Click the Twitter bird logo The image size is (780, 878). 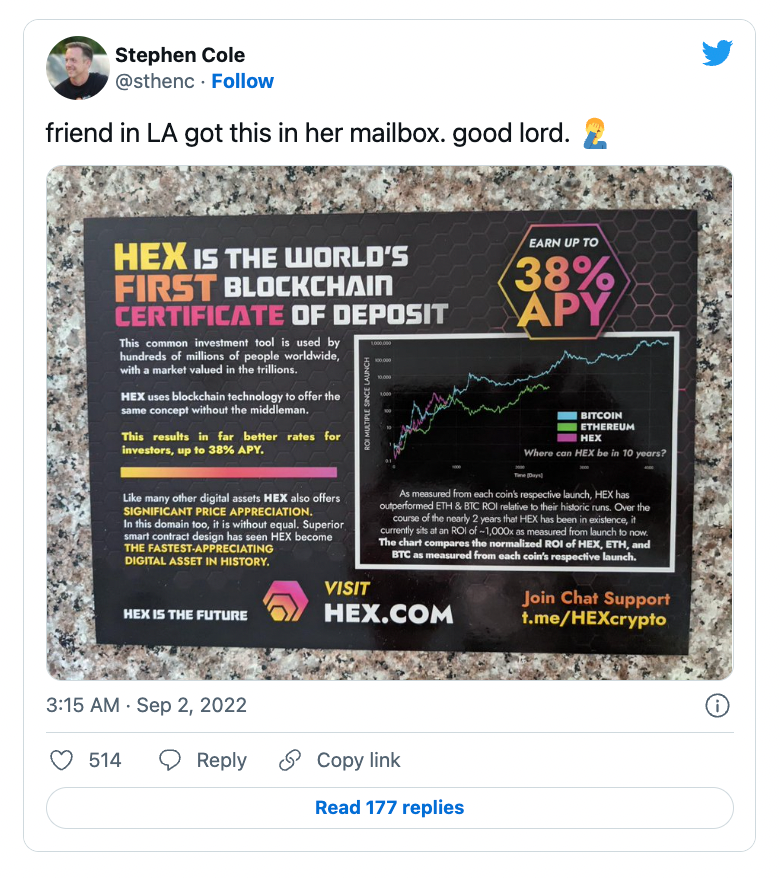717,53
